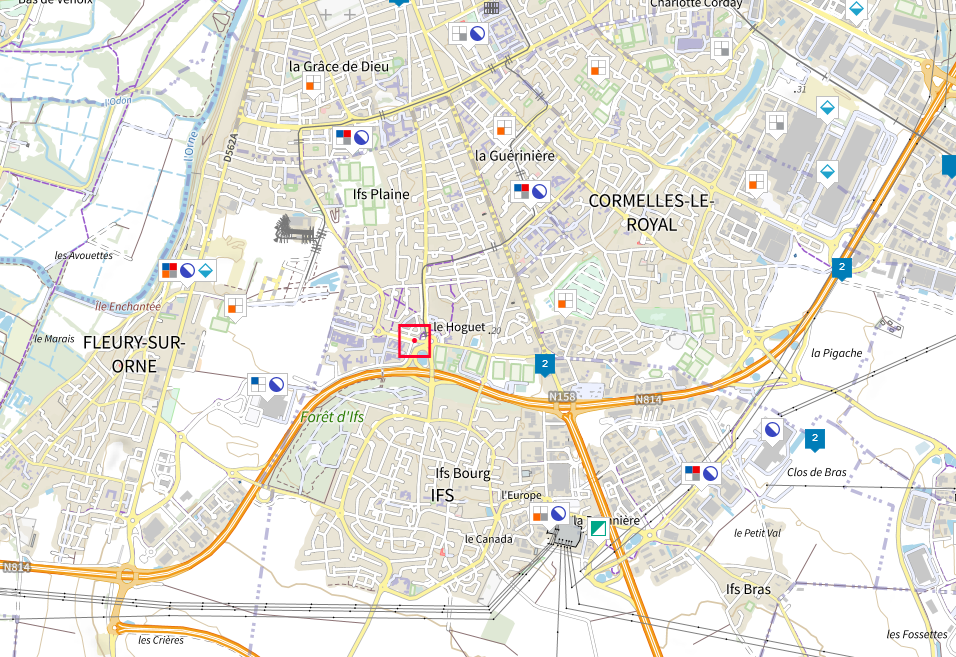Click the marker pair below la Guérinière label
Viewport: 956px width, 657px height.
(529, 190)
